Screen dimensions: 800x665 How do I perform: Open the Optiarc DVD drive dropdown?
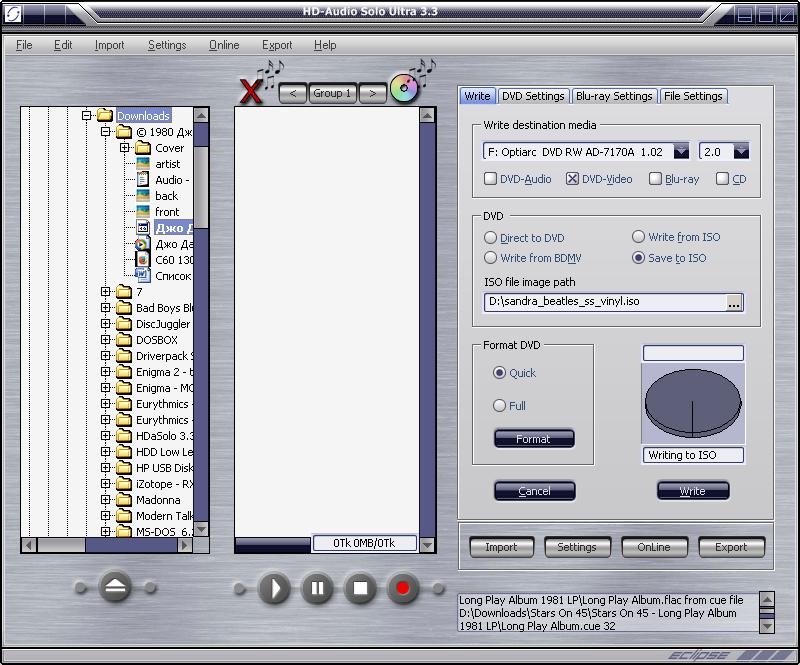tap(681, 152)
